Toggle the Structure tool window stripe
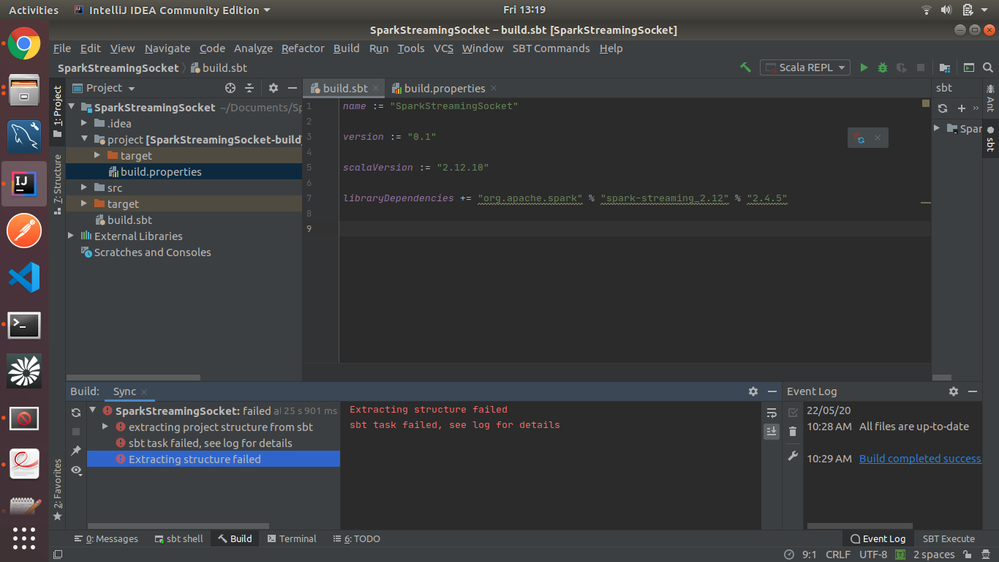The image size is (999, 562). click(x=57, y=184)
